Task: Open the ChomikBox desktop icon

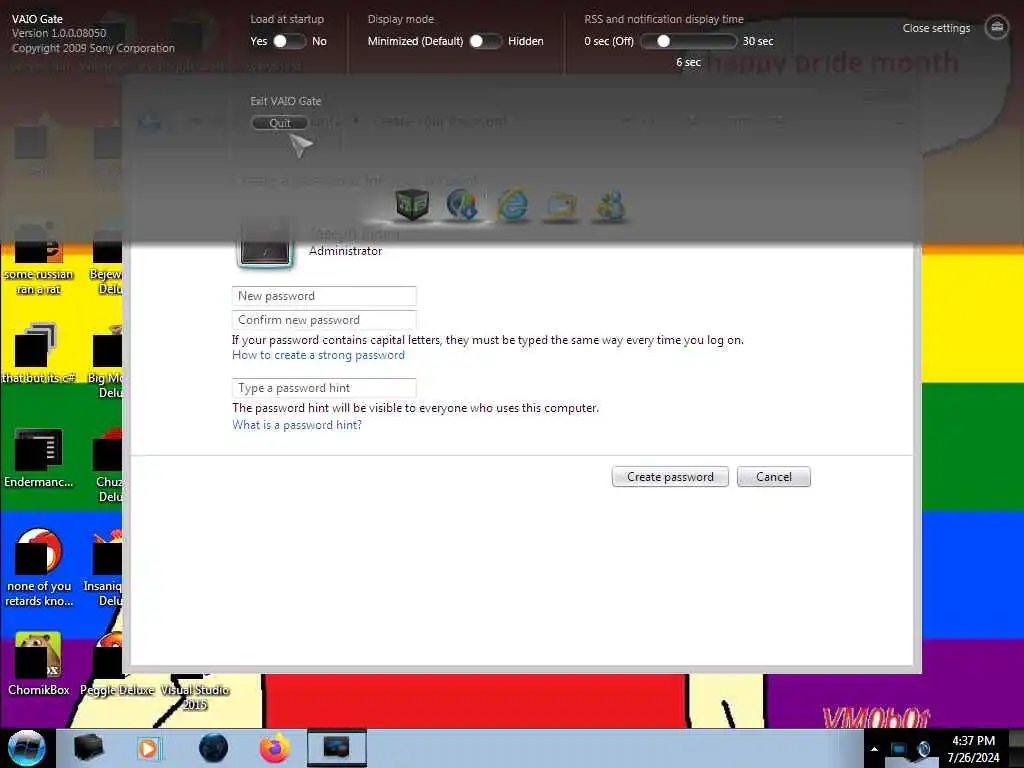Action: click(39, 664)
